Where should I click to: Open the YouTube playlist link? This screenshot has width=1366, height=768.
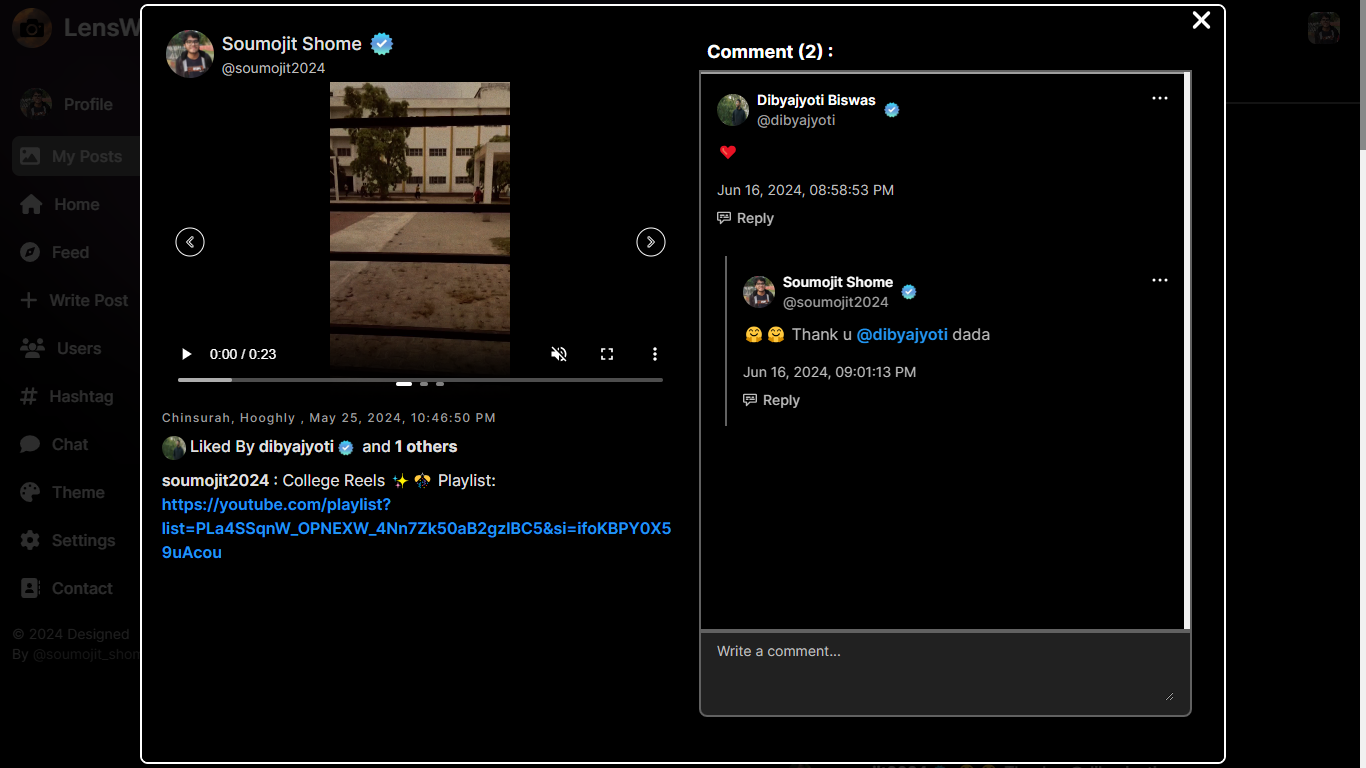[x=416, y=528]
